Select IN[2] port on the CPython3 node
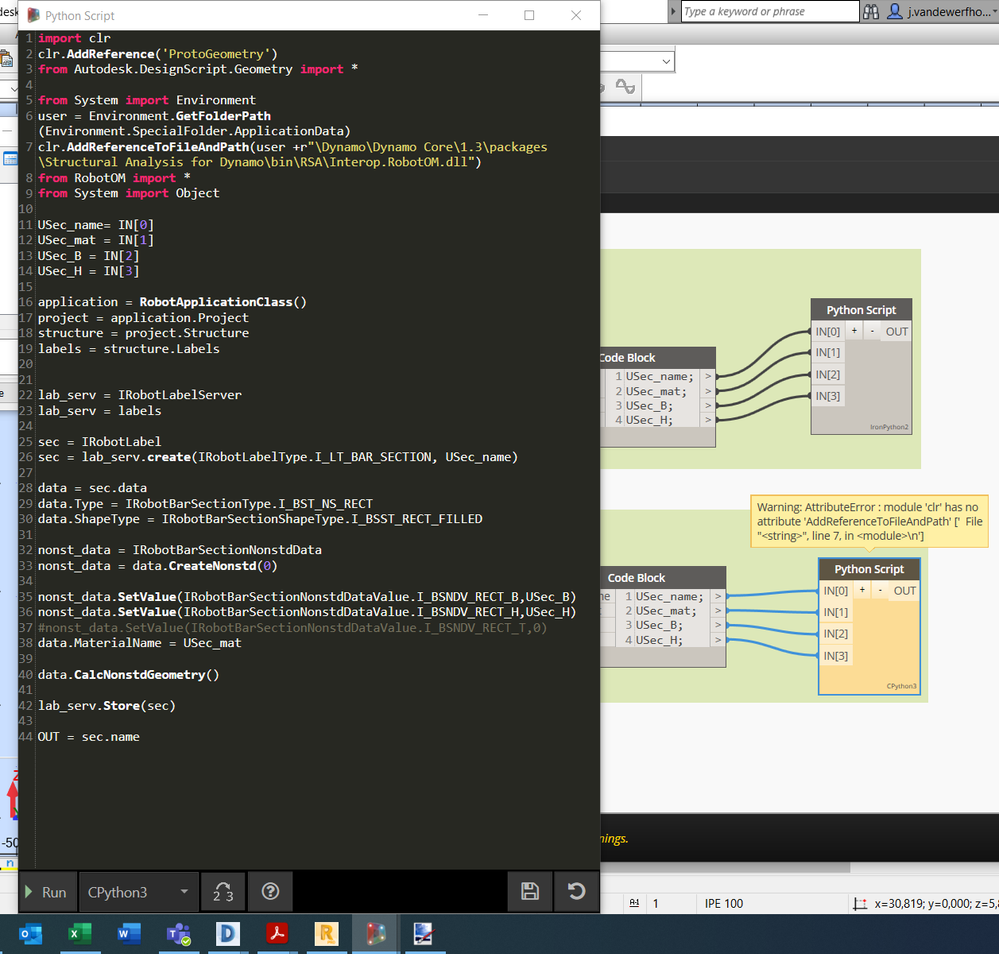The width and height of the screenshot is (999, 954). click(835, 634)
